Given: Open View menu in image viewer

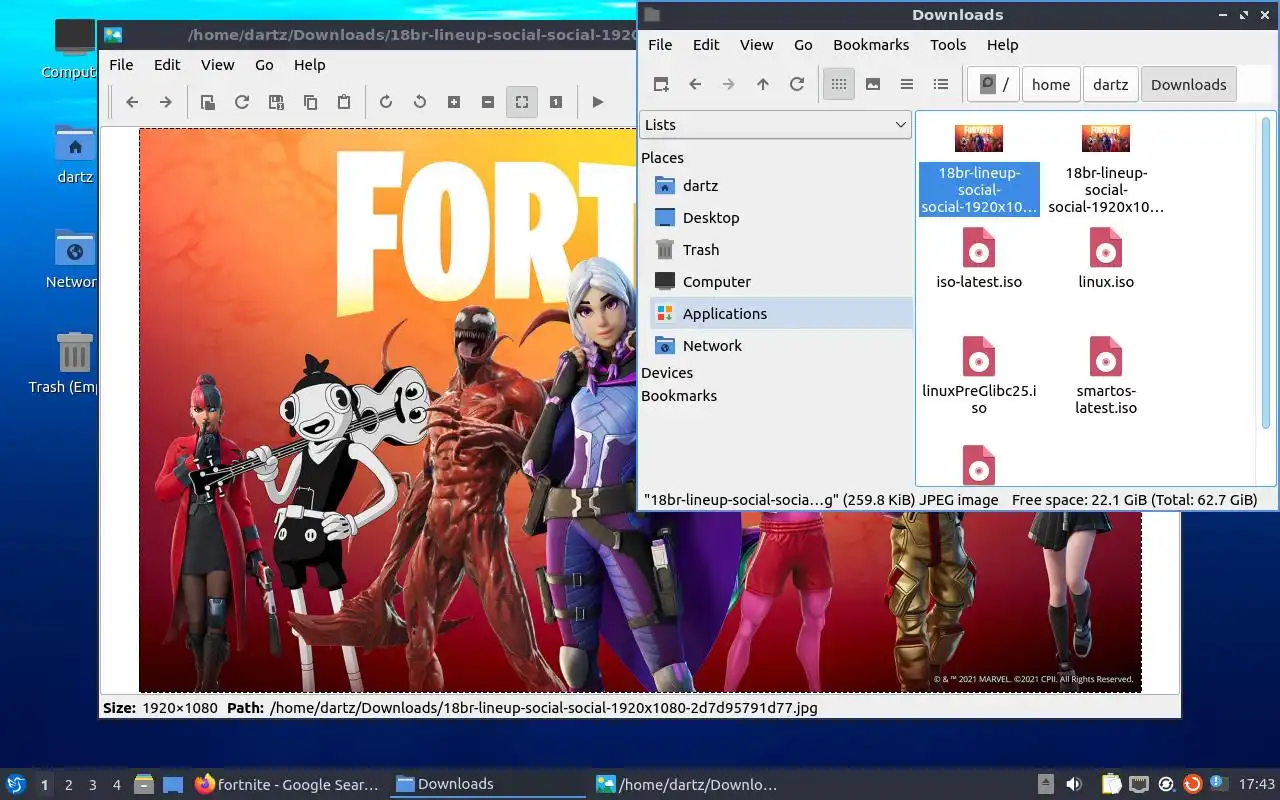Looking at the screenshot, I should [x=217, y=65].
